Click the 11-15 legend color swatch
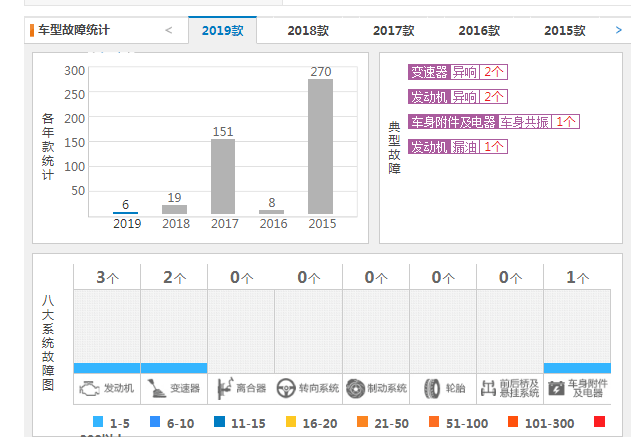631x437 pixels. [219, 422]
